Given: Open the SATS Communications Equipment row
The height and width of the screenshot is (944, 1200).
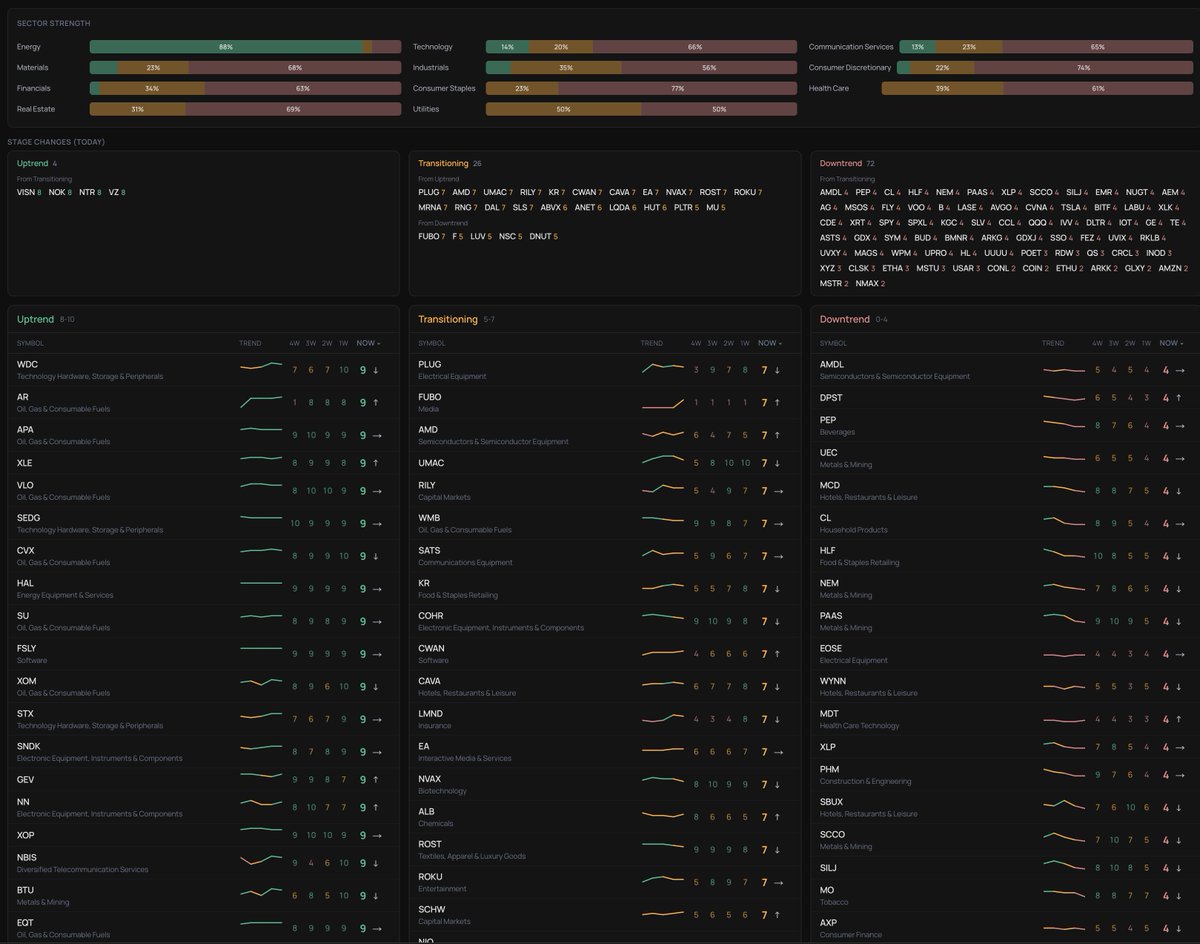Looking at the screenshot, I should (x=604, y=556).
